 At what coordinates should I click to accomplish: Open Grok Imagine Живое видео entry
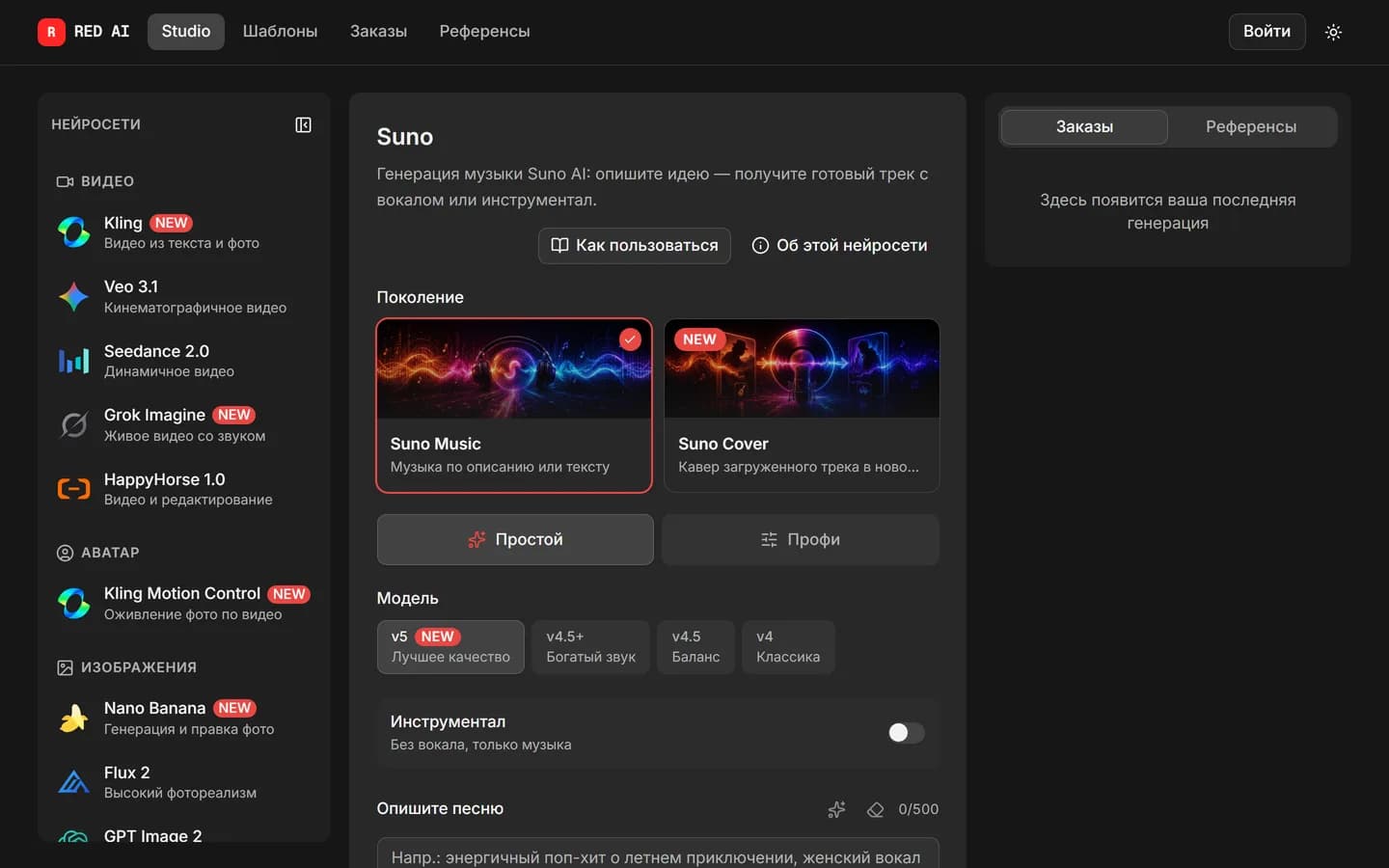point(184,424)
